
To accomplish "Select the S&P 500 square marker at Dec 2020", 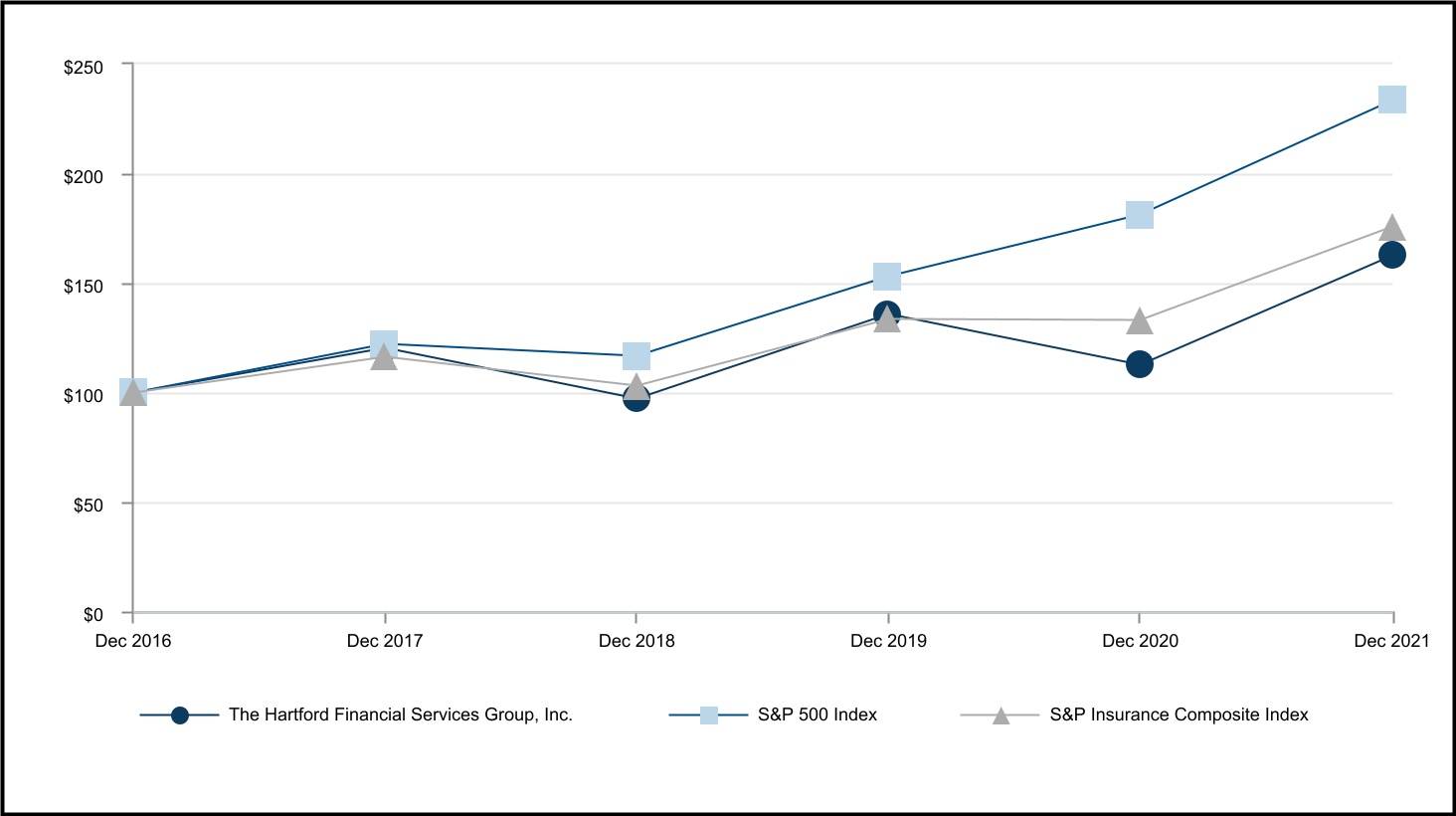I will point(1140,215).
